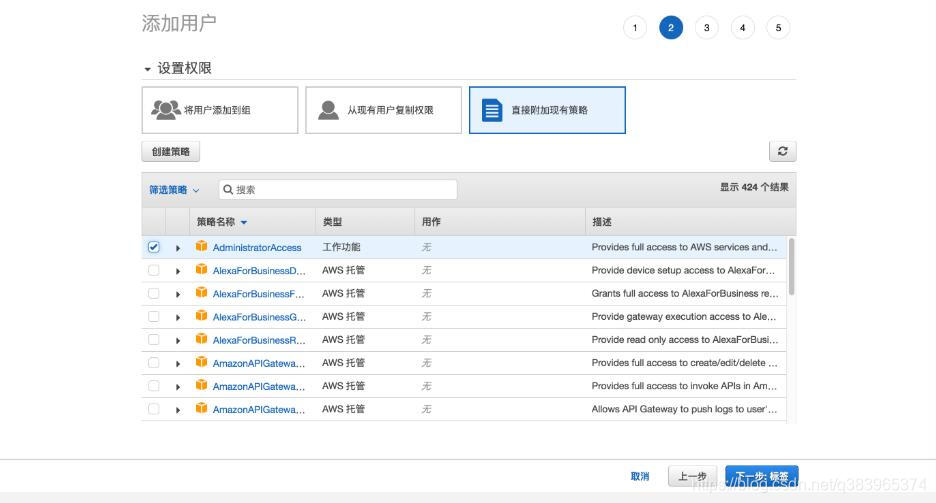Click the policy list vertical scrollbar
Image resolution: width=936 pixels, height=503 pixels.
tap(792, 267)
